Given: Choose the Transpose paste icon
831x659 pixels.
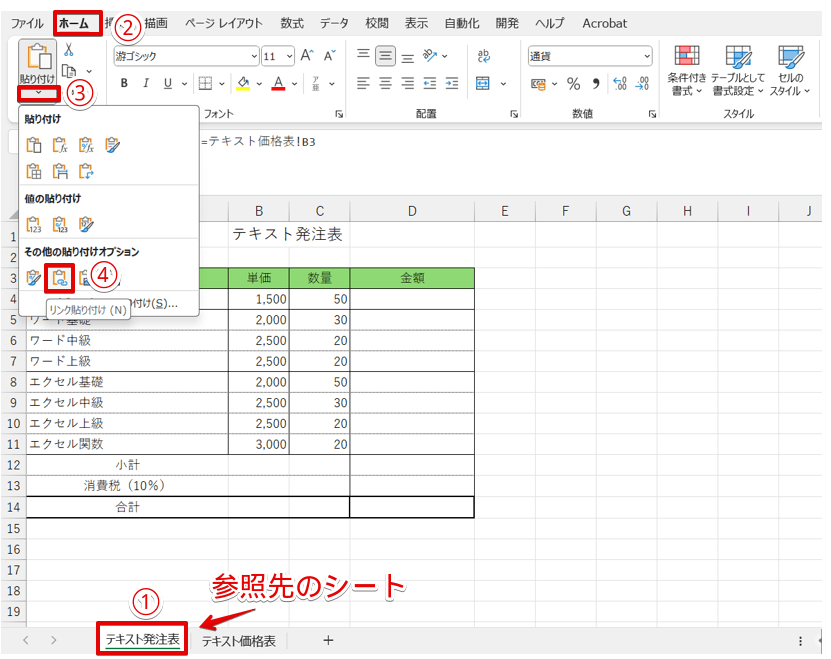Looking at the screenshot, I should click(x=86, y=171).
